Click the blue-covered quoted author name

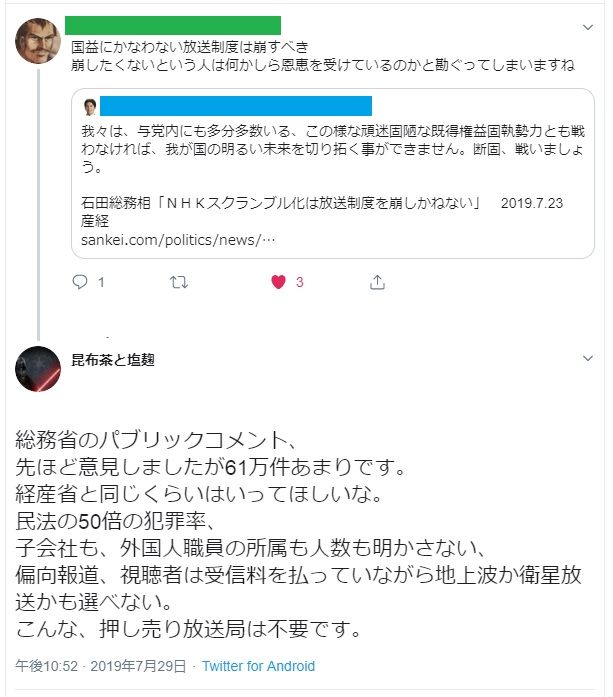point(235,106)
